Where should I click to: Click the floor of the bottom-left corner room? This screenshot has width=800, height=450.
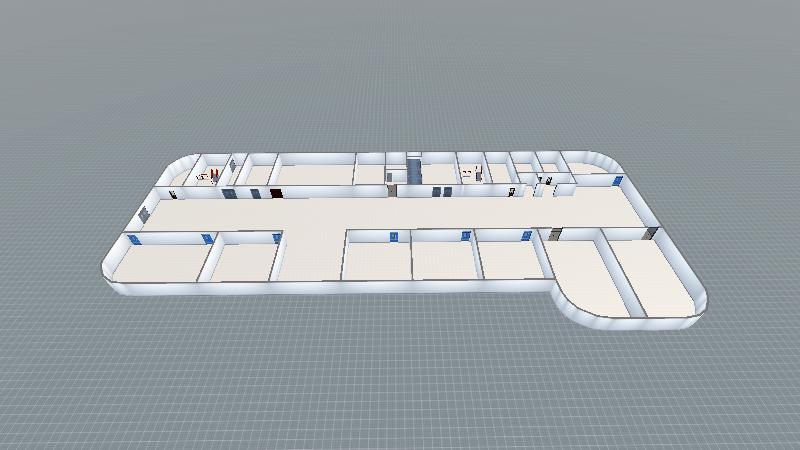160,263
